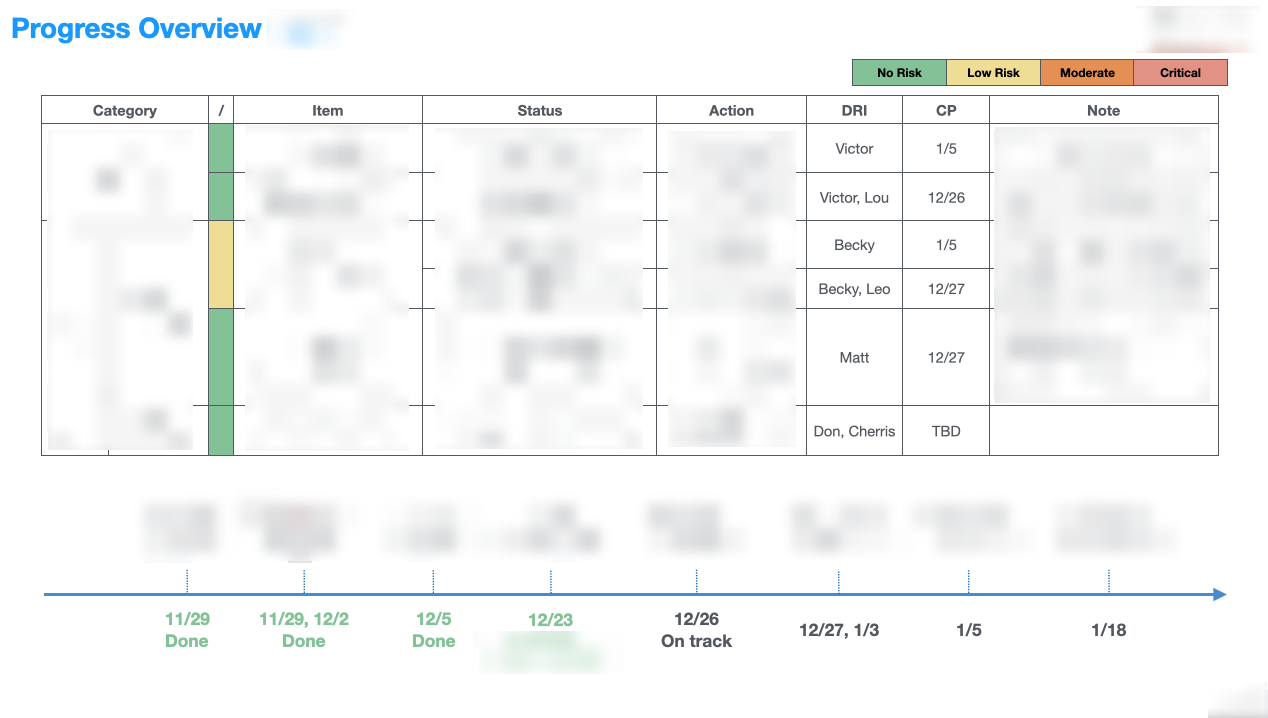The width and height of the screenshot is (1268, 718).
Task: Click the Don, Cherris DRI cell
Action: (x=854, y=431)
